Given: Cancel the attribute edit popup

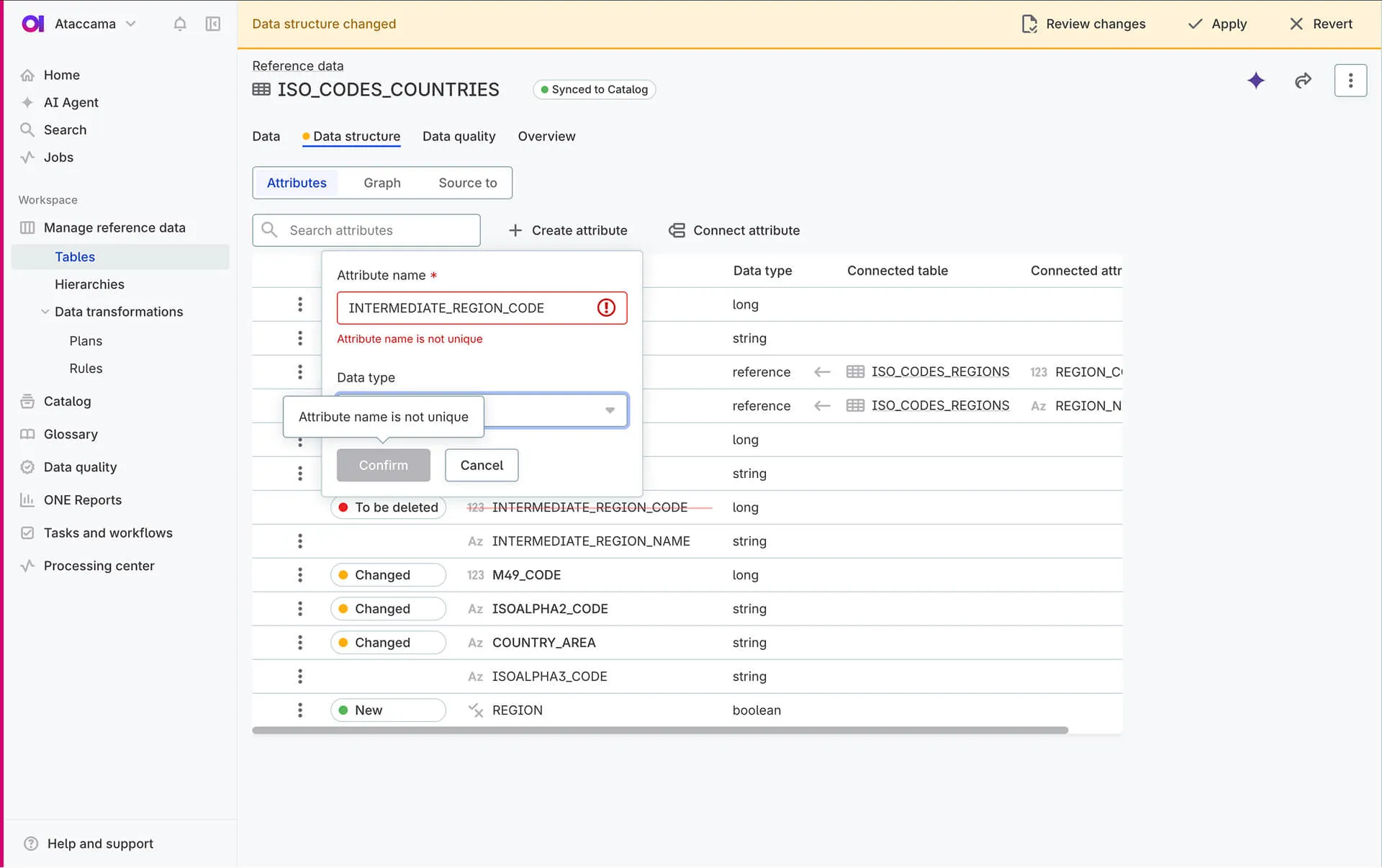Looking at the screenshot, I should (x=482, y=466).
